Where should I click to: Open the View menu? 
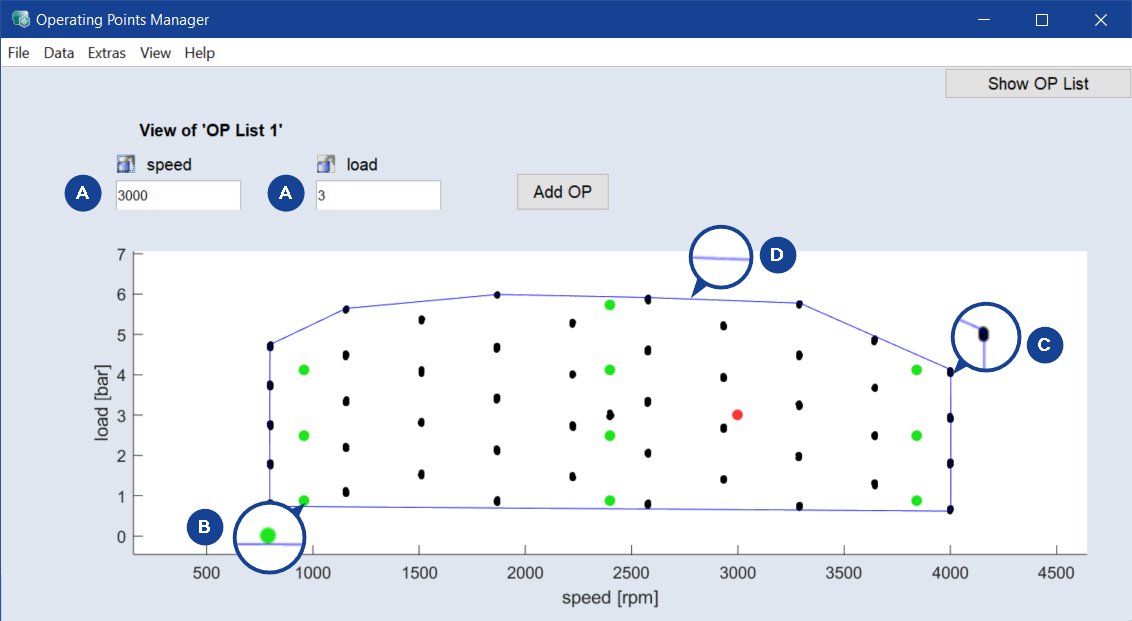tap(155, 53)
